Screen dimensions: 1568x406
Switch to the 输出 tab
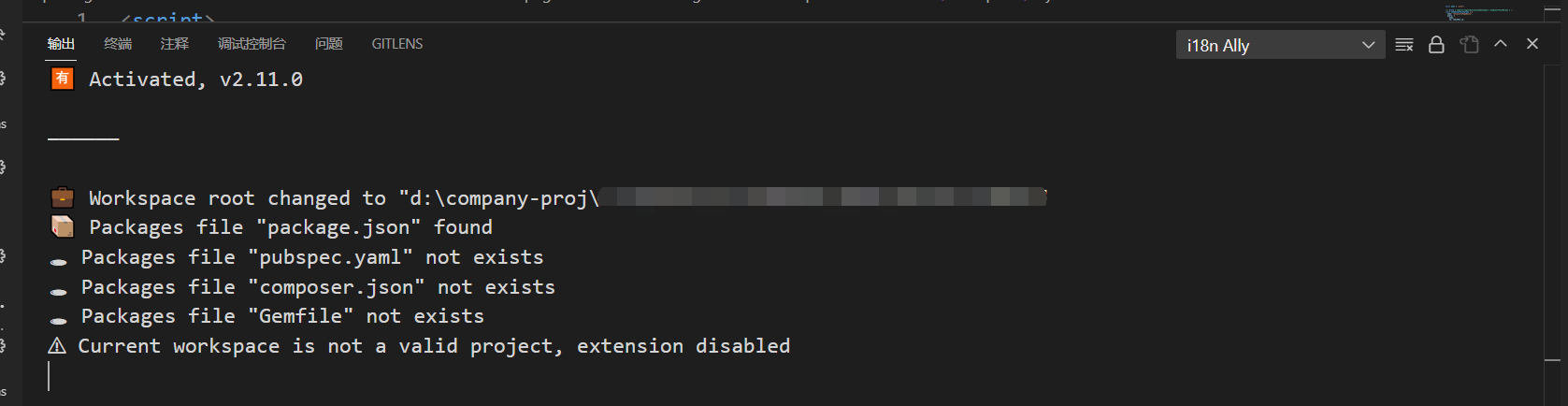click(61, 44)
